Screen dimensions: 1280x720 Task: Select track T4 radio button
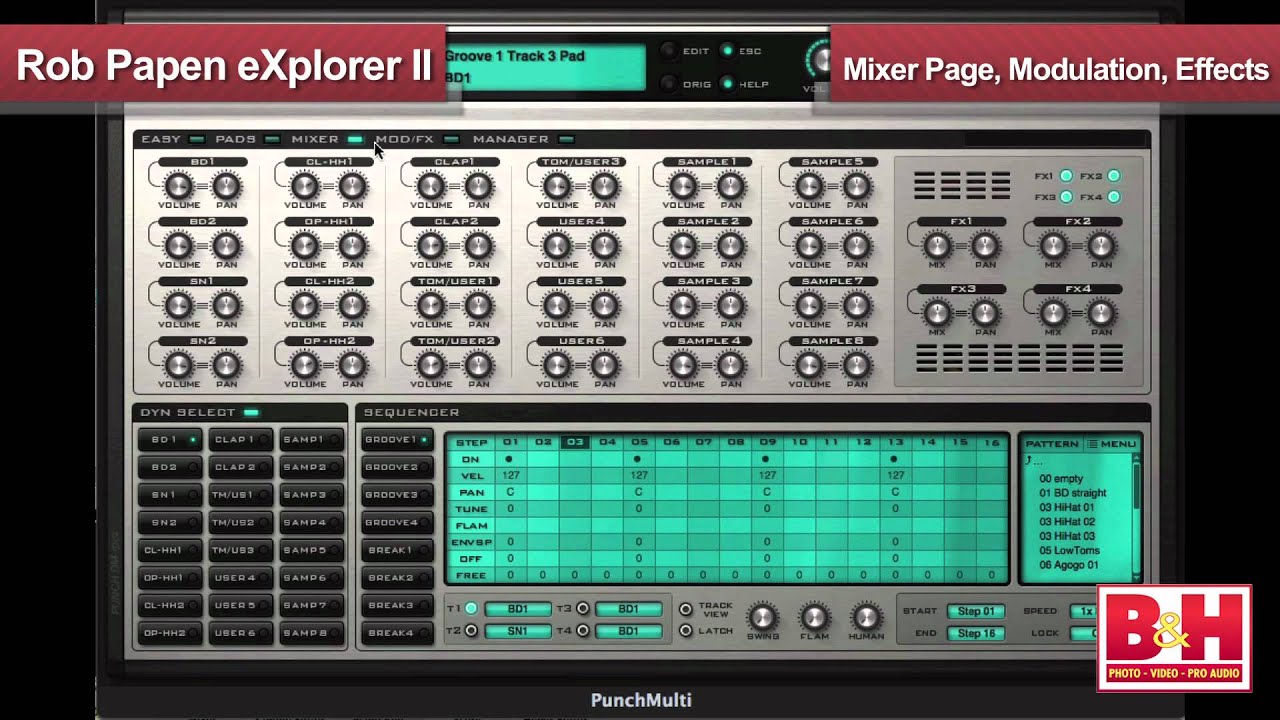click(x=582, y=631)
